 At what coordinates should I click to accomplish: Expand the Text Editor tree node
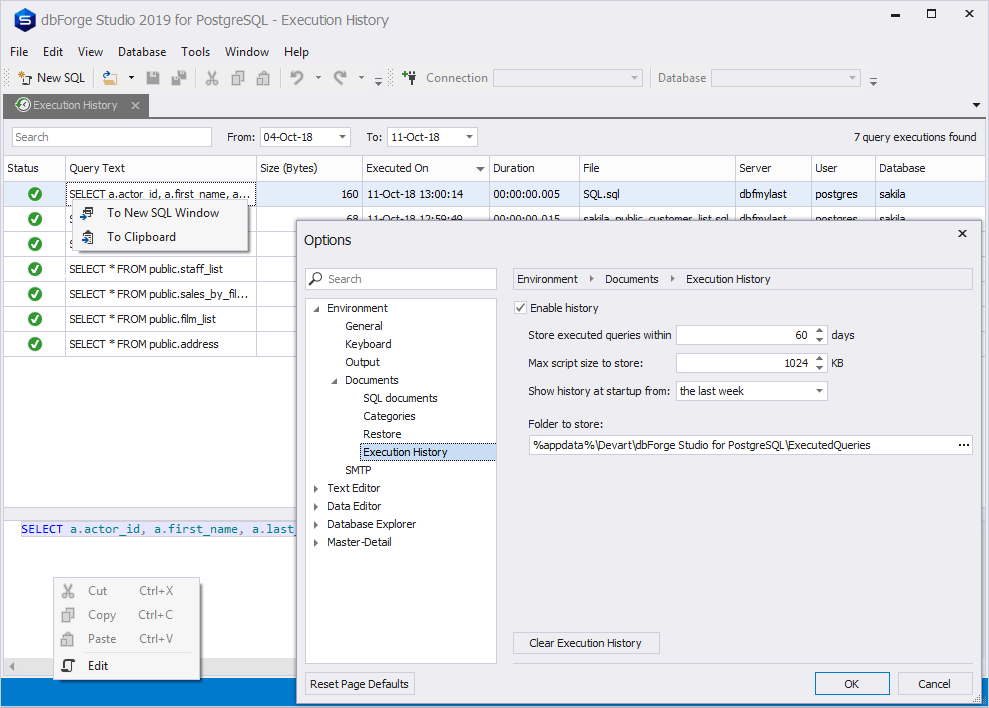(316, 488)
